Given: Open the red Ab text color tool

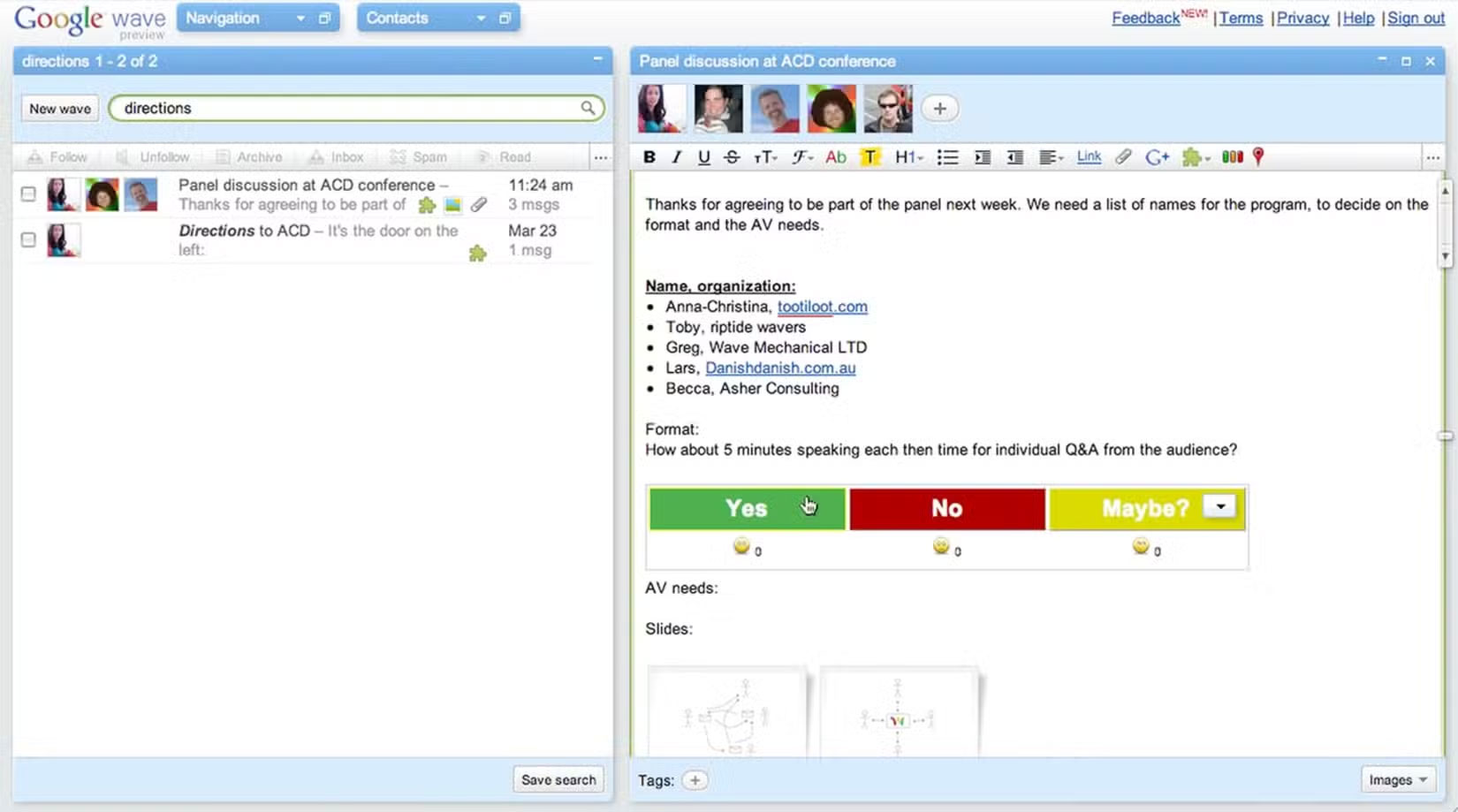Looking at the screenshot, I should (836, 157).
